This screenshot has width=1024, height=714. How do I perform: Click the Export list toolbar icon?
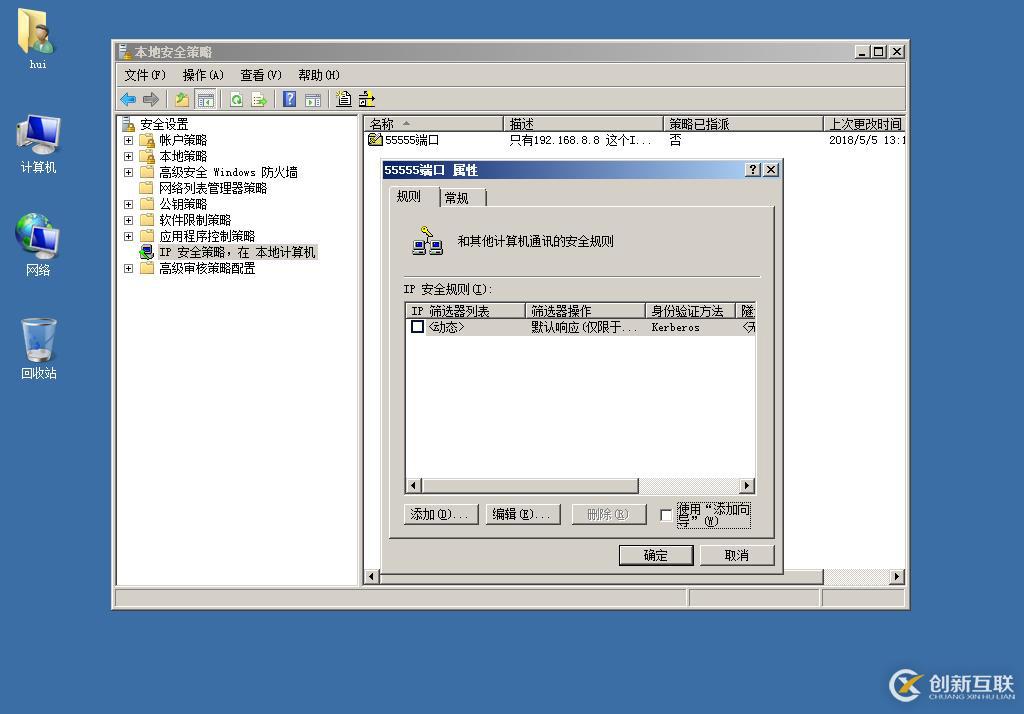click(259, 99)
